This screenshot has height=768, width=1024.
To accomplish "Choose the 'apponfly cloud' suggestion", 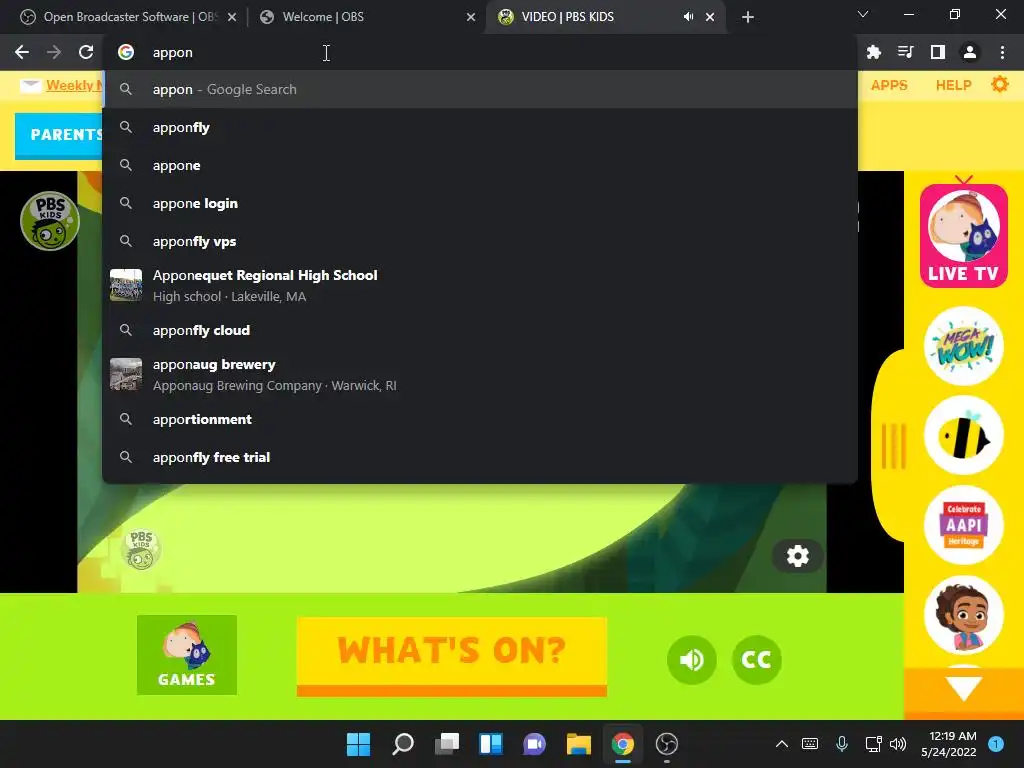I will (x=480, y=330).
